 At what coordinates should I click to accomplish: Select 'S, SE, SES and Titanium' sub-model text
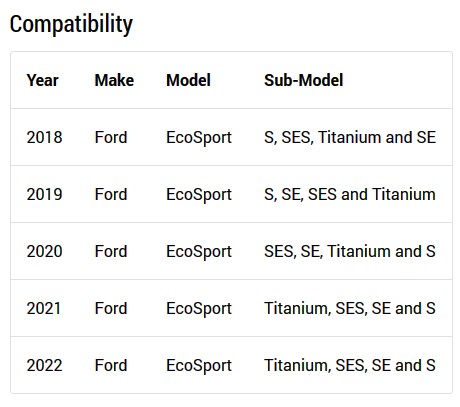tap(350, 194)
